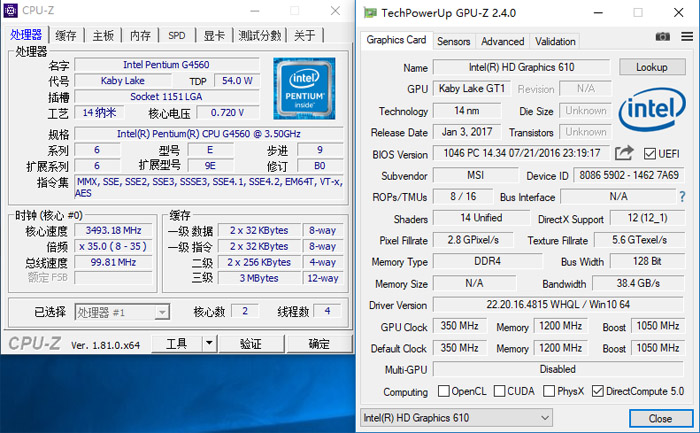Select the 处理器 tab
The width and height of the screenshot is (700, 433).
(x=26, y=34)
